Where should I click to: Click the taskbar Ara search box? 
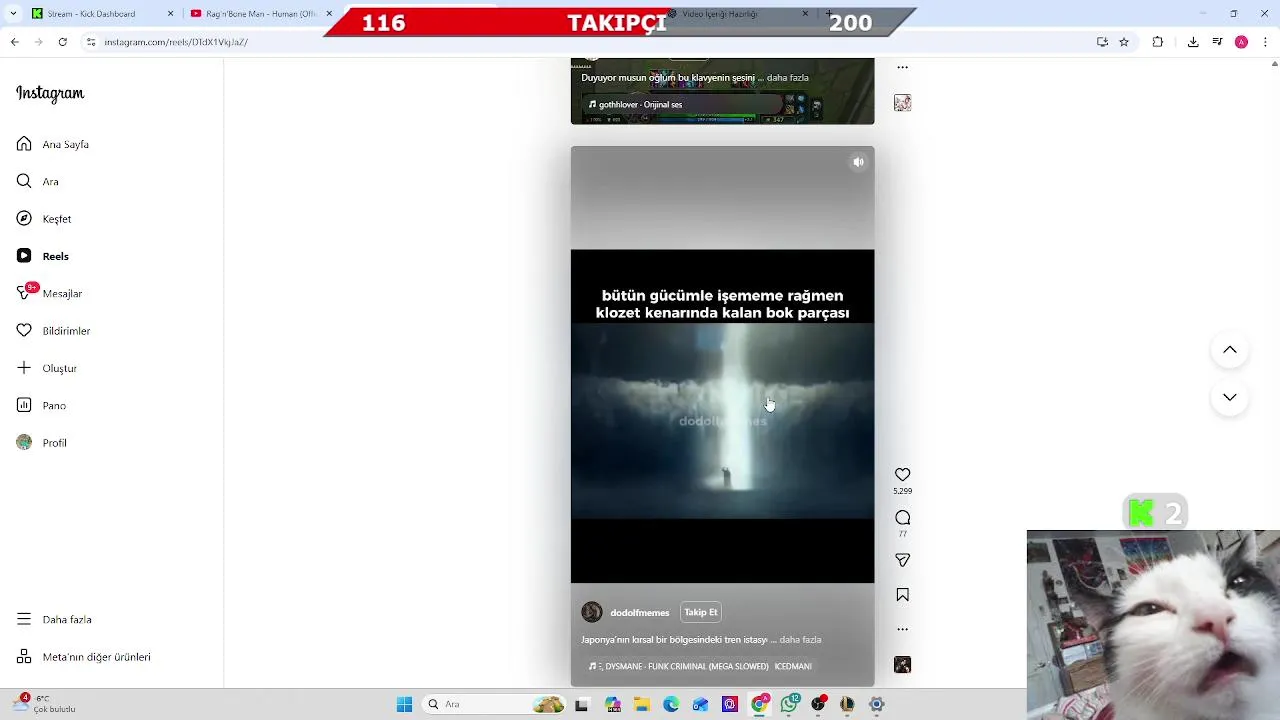coord(495,704)
